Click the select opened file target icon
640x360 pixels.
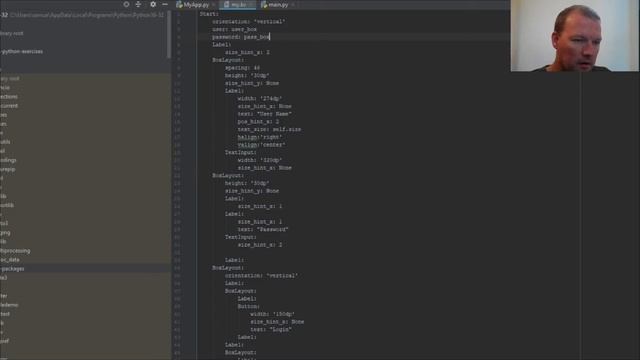[x=126, y=4]
